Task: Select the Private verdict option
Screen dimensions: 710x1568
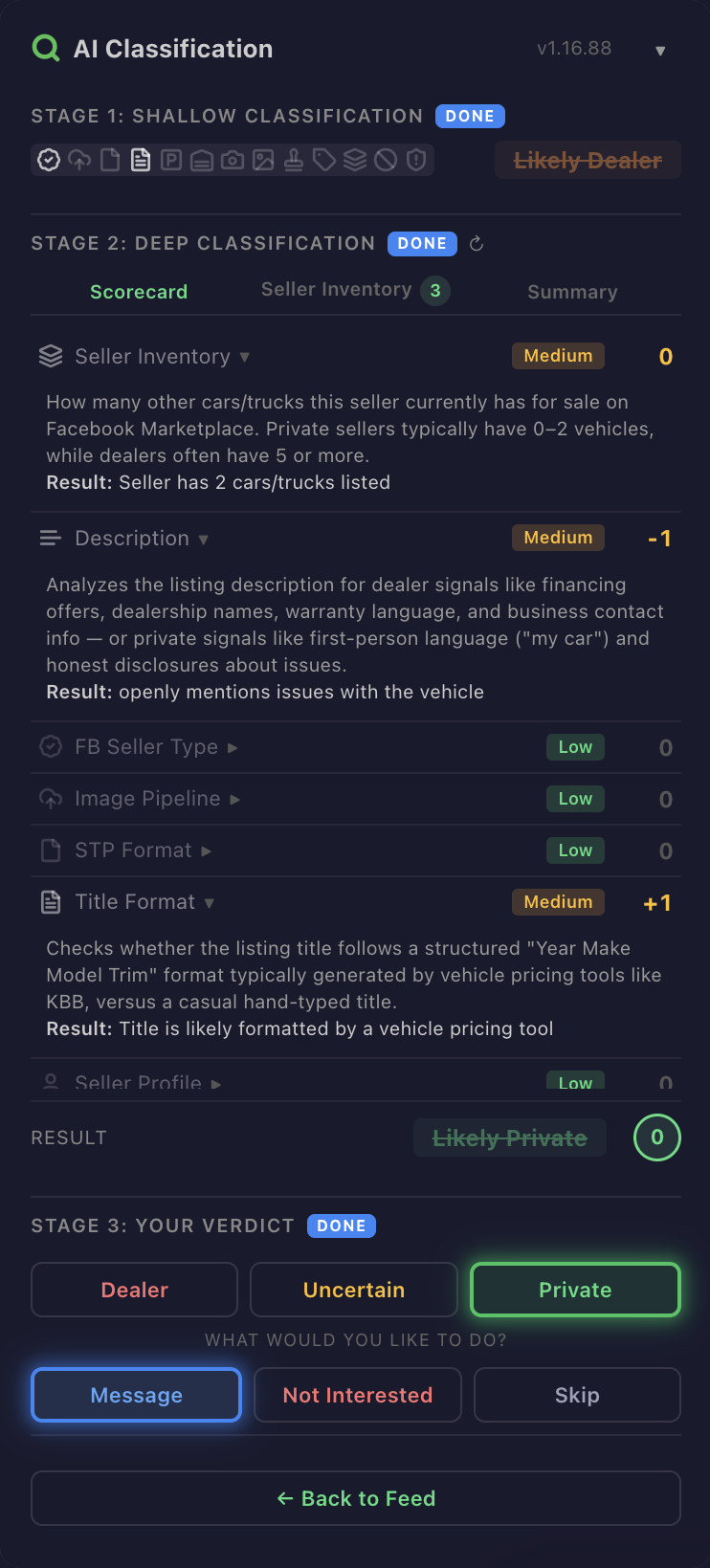Action: point(575,1290)
